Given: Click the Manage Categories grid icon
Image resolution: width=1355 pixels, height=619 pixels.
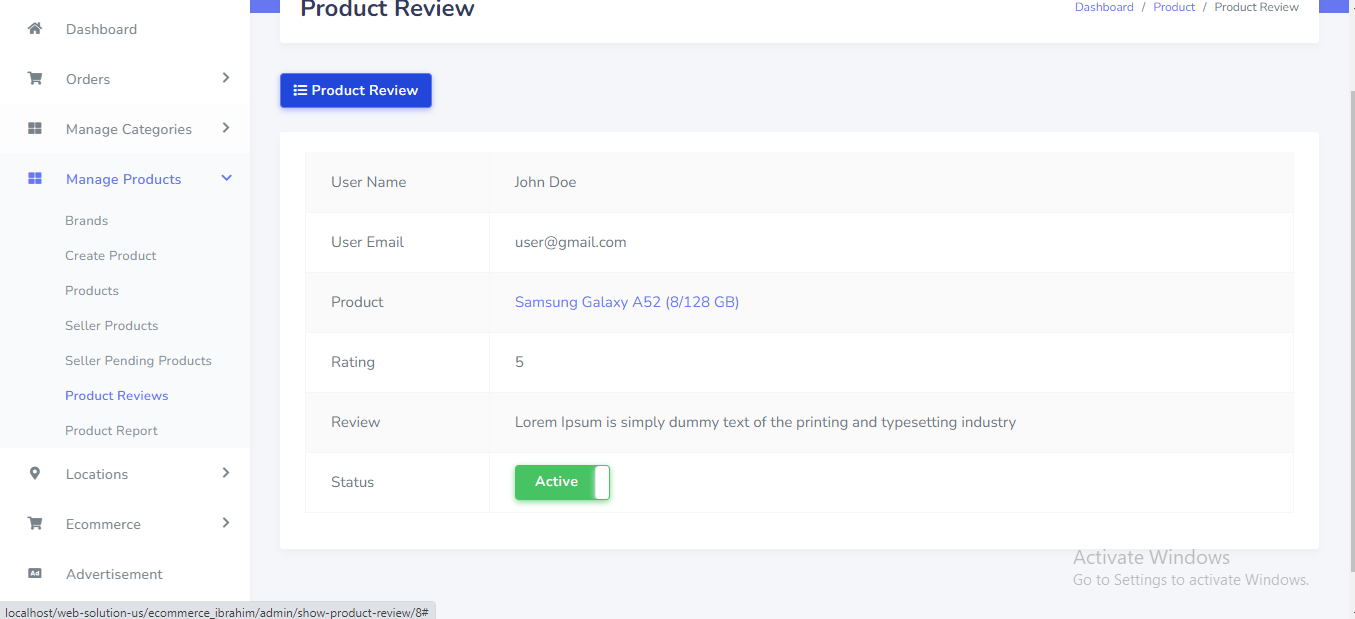Looking at the screenshot, I should point(35,129).
